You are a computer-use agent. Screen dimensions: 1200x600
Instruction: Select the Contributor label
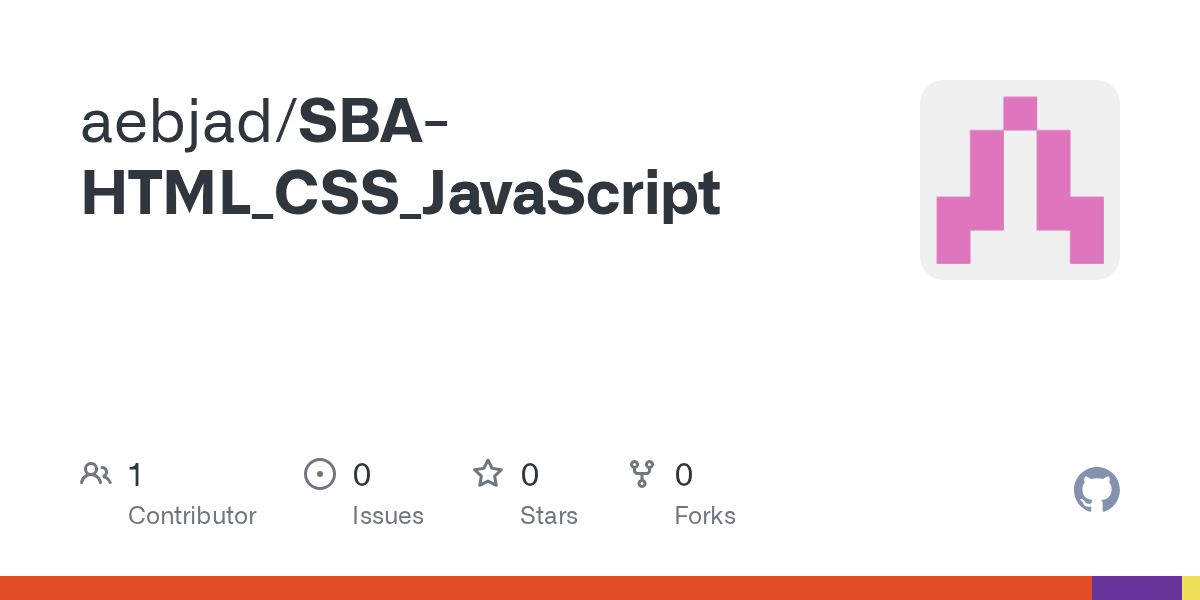coord(192,516)
